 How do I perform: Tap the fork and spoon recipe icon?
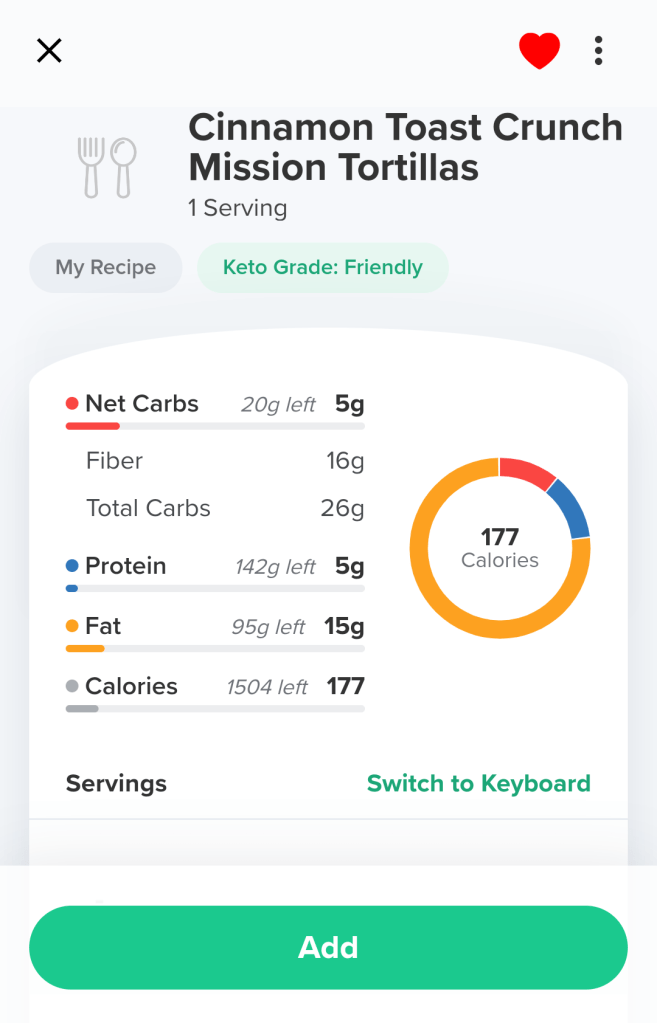tap(107, 166)
